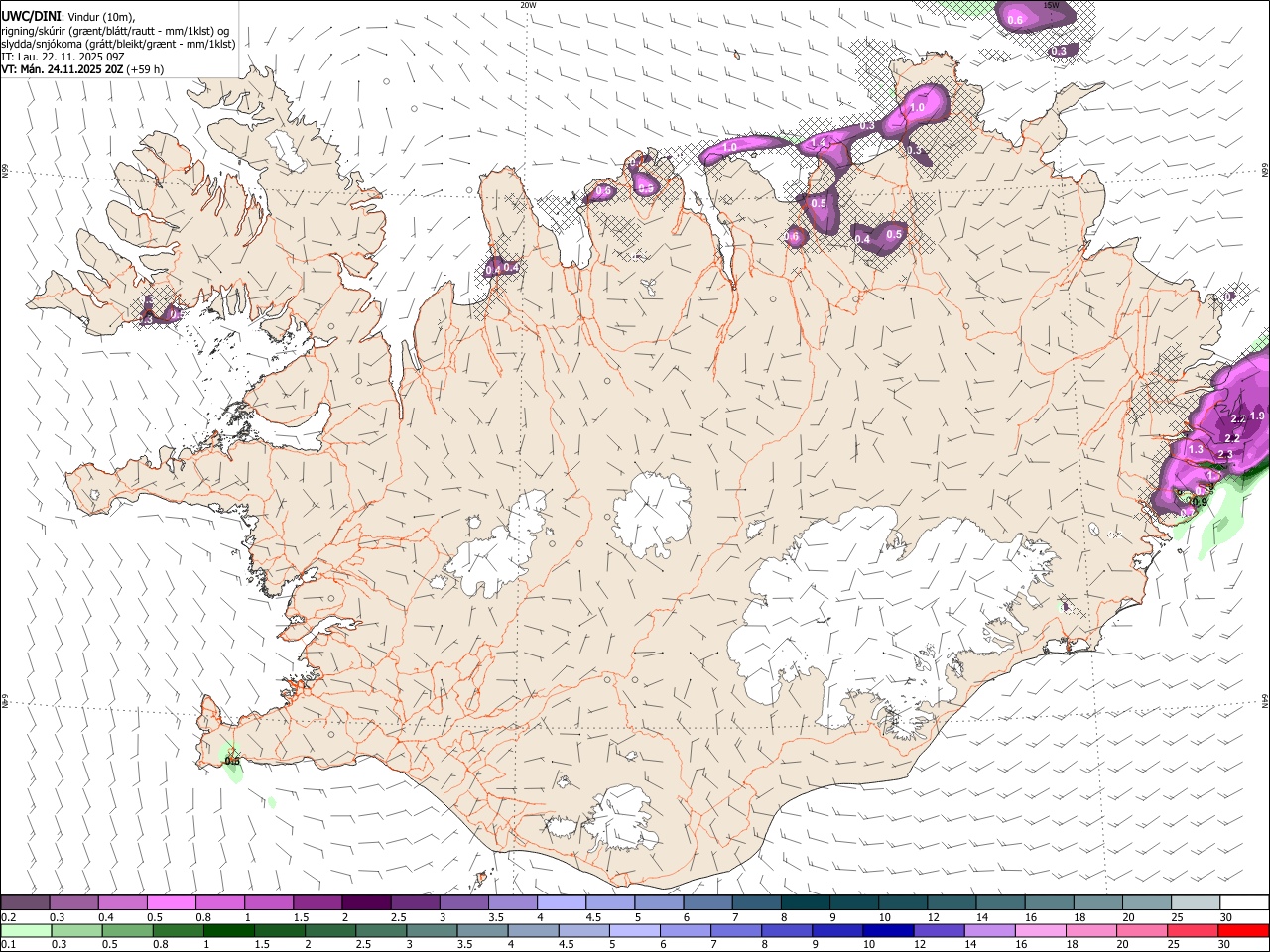
Task: Select the 'IT: Lau. 22. 11. 2025 09Z' line
Action: click(63, 57)
